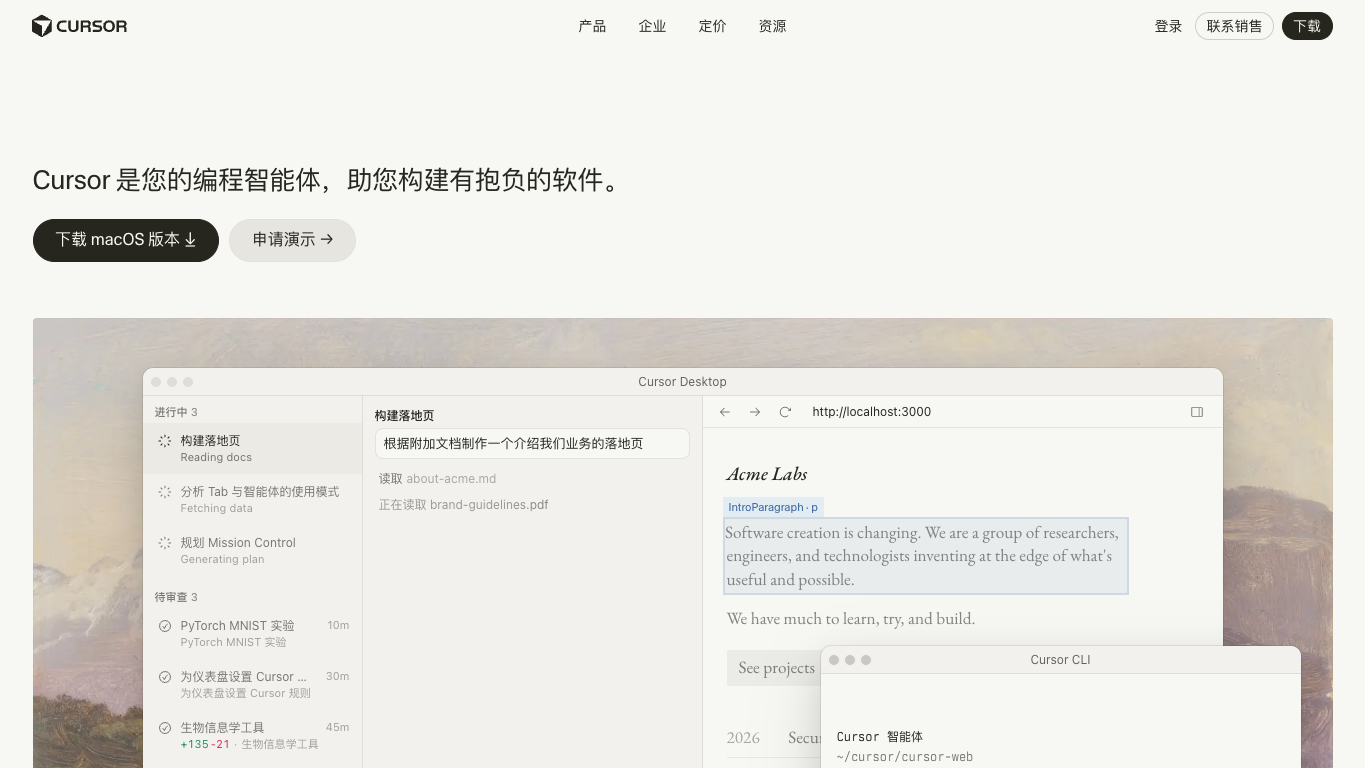1365x768 pixels.
Task: Click the browser forward arrow in Cursor Desktop
Action: (755, 412)
